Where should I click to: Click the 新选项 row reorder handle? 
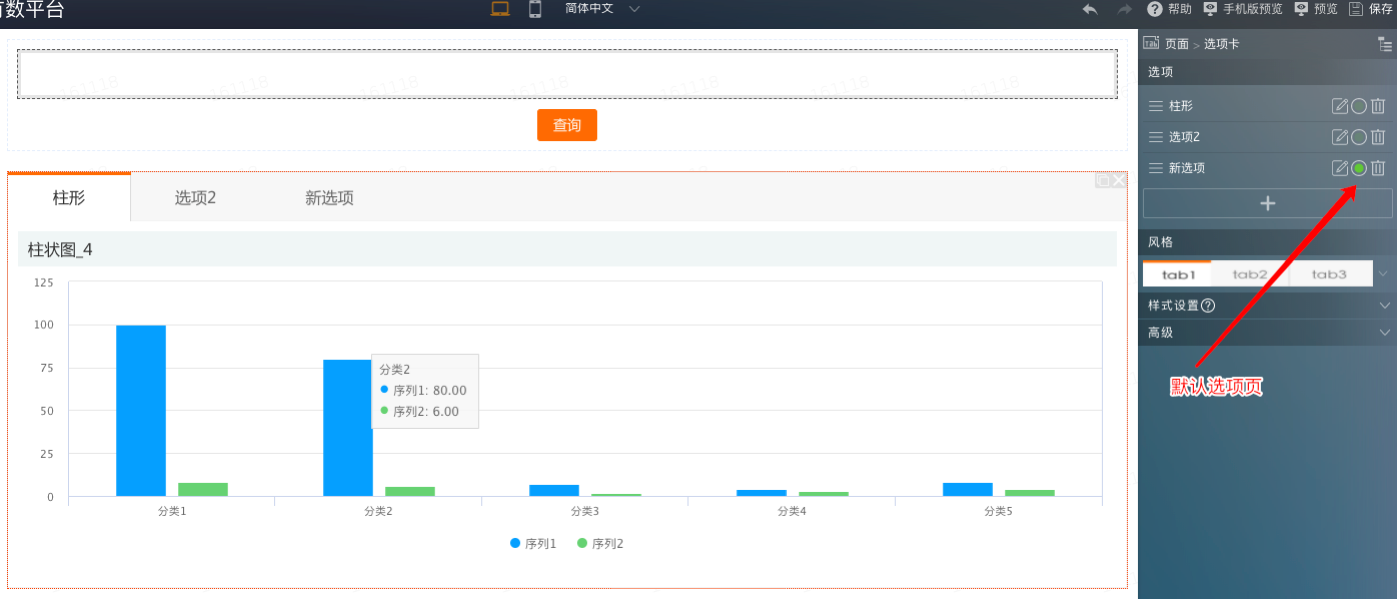pyautogui.click(x=1155, y=168)
